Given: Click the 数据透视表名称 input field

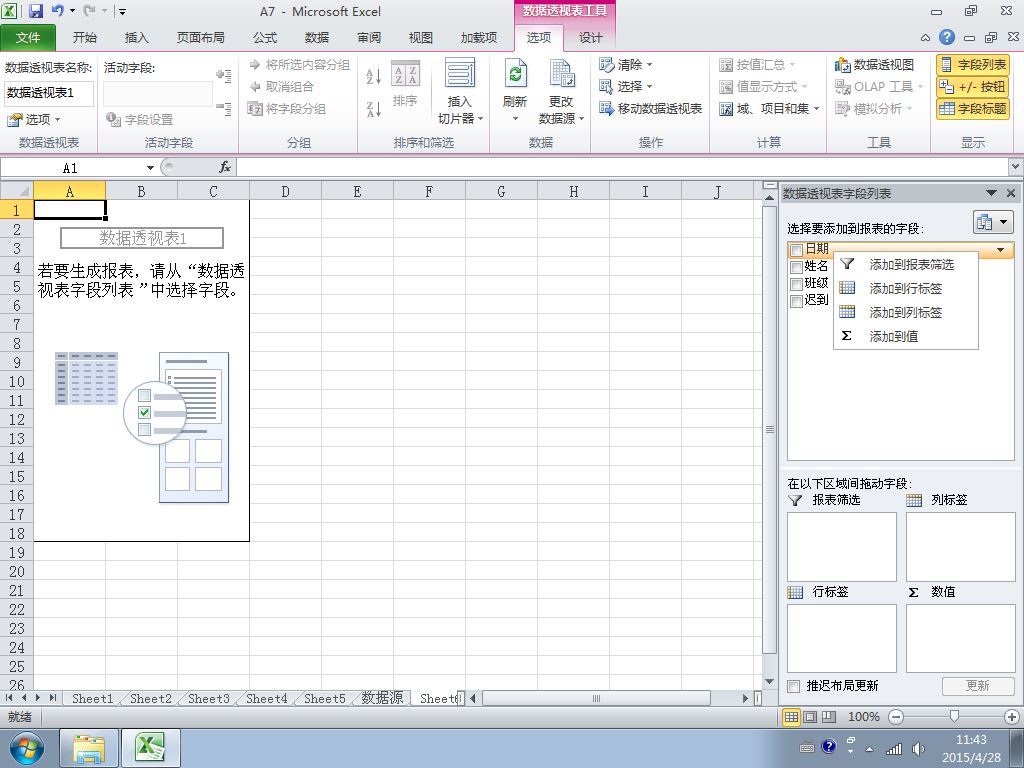Looking at the screenshot, I should tap(49, 93).
